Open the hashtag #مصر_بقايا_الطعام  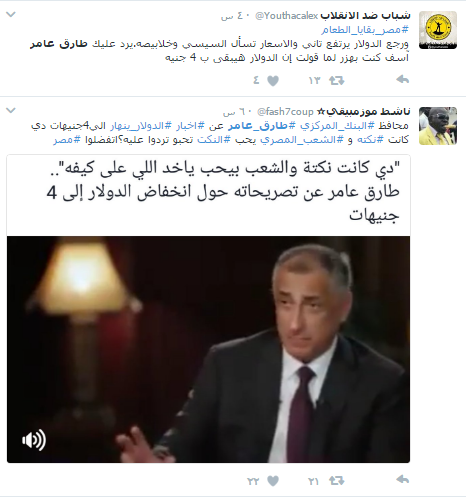[365, 30]
